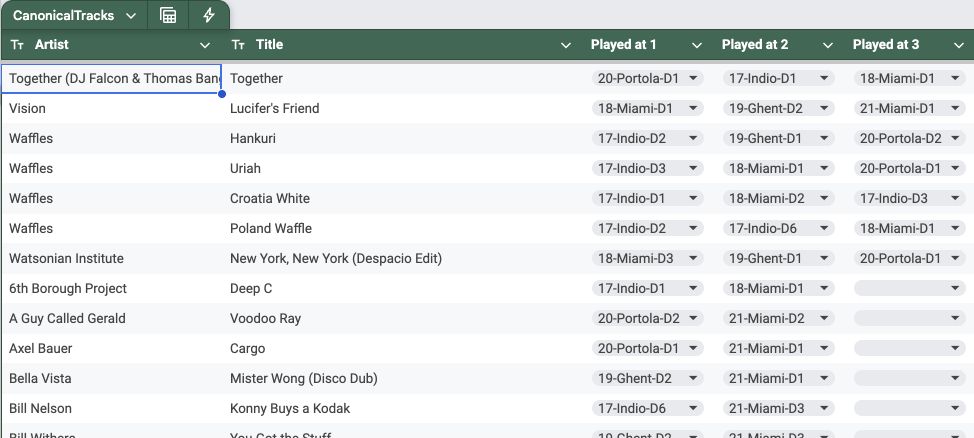Screen dimensions: 974x438
Task: Click the text type icon in Artist header
Action: click(17, 45)
